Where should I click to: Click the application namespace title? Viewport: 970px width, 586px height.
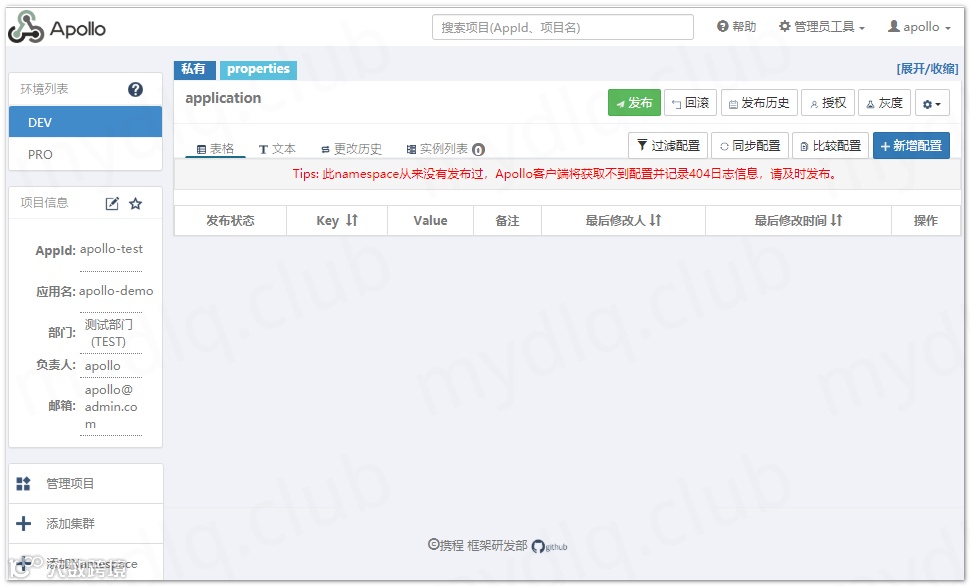(x=223, y=98)
